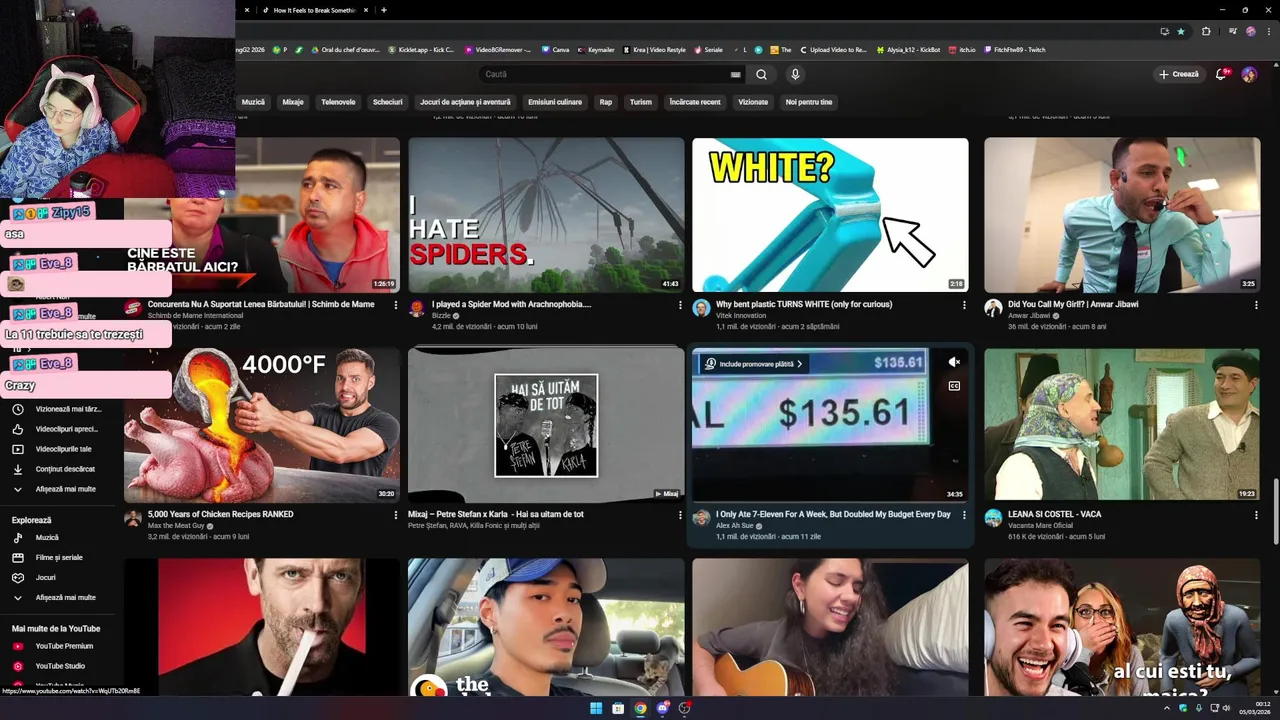Open Hai sa uitam de tot mix thumbnail
The width and height of the screenshot is (1280, 720).
pyautogui.click(x=546, y=425)
